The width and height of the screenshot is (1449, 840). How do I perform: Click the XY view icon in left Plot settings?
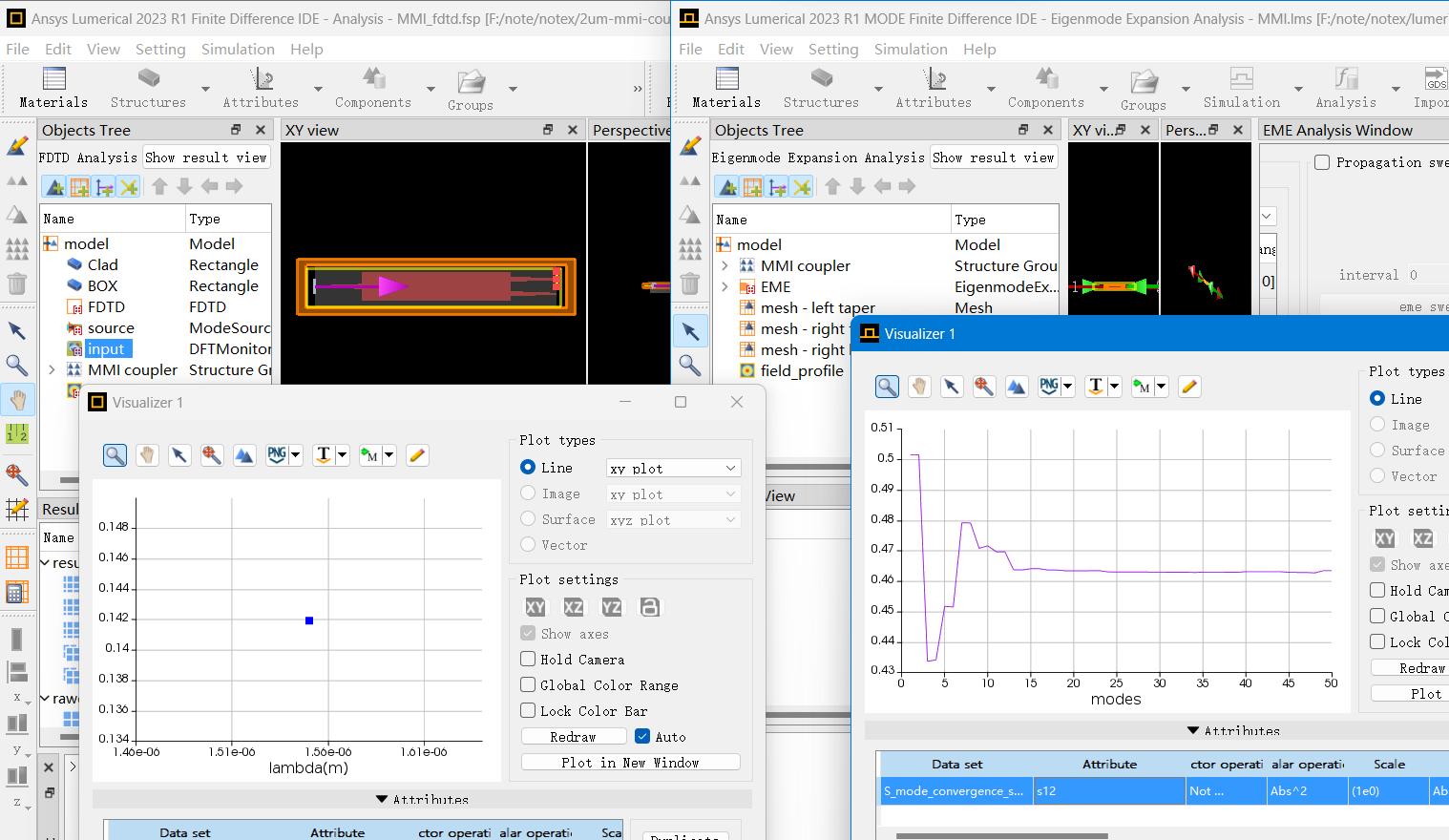[x=535, y=607]
